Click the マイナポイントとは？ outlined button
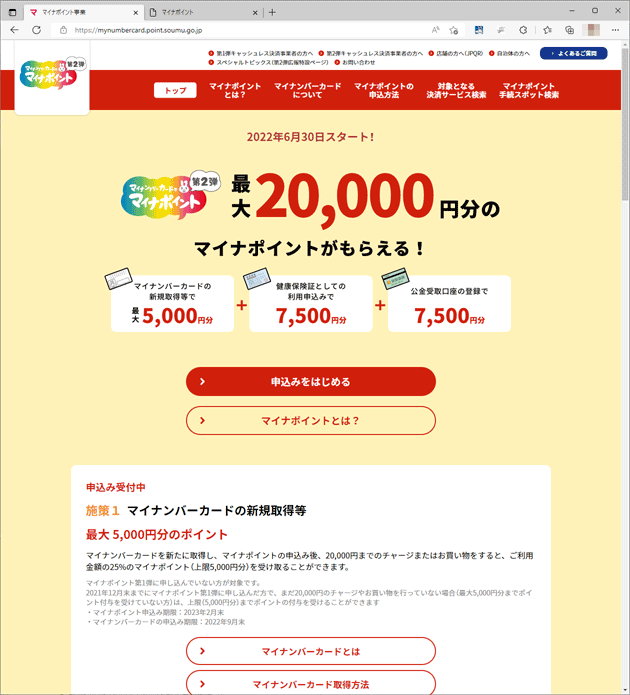This screenshot has height=695, width=630. [x=311, y=421]
